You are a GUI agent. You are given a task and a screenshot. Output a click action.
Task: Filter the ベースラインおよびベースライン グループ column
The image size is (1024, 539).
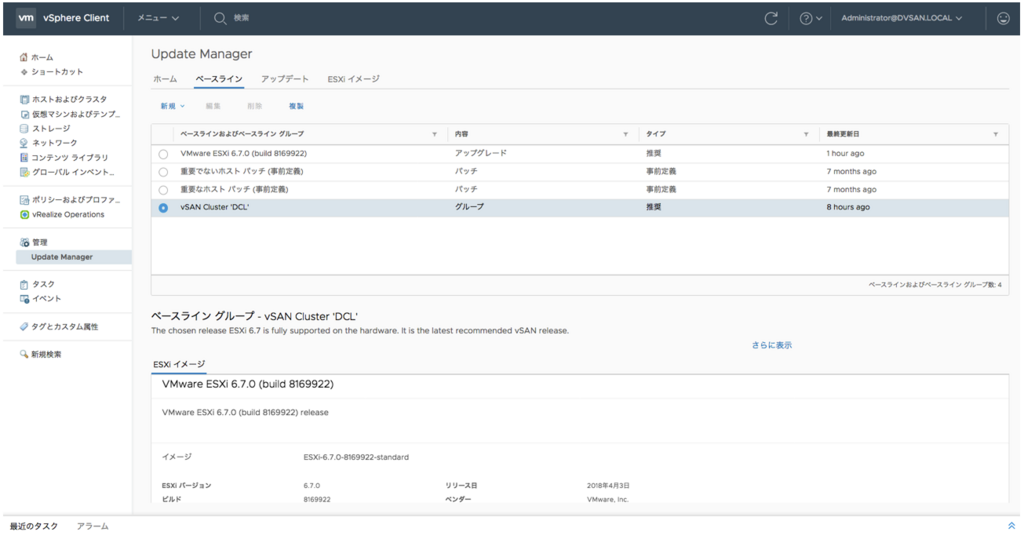(x=434, y=135)
